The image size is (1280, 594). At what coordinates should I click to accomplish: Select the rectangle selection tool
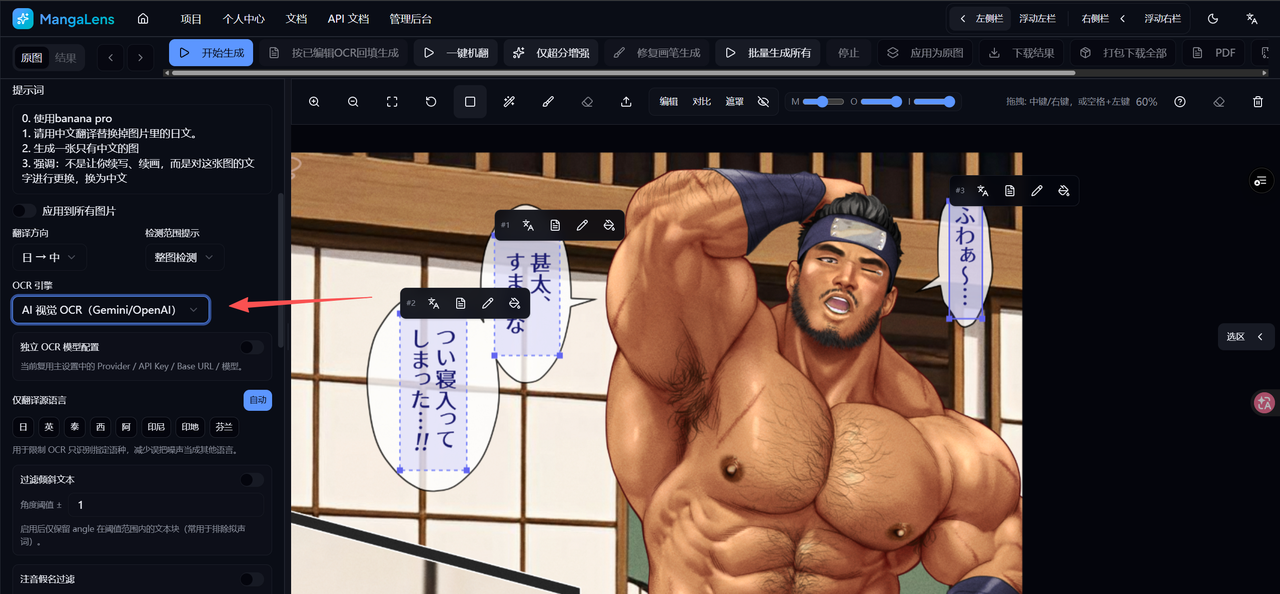click(470, 102)
